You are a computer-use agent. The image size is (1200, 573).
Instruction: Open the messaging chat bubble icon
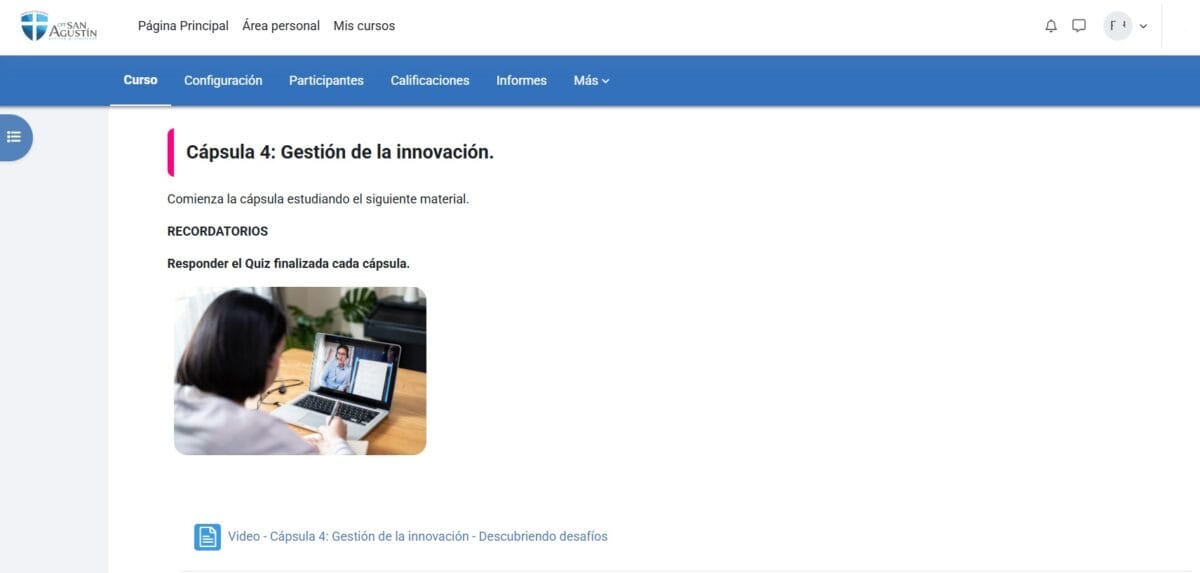pos(1079,26)
